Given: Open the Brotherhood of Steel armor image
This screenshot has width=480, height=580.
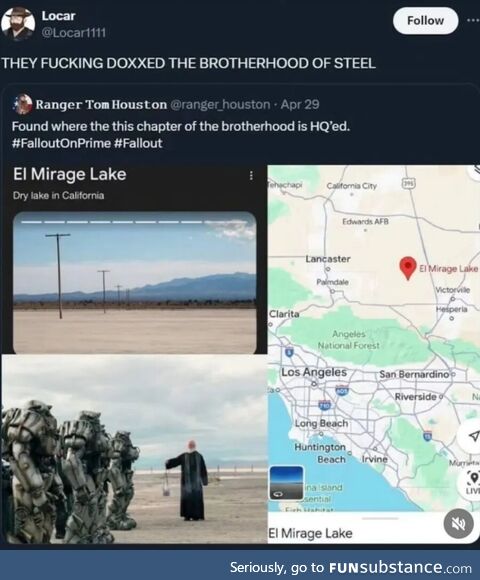Looking at the screenshot, I should coord(135,449).
